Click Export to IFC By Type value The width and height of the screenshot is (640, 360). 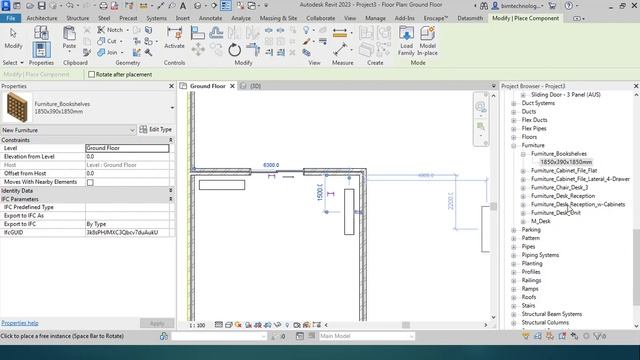click(x=127, y=224)
